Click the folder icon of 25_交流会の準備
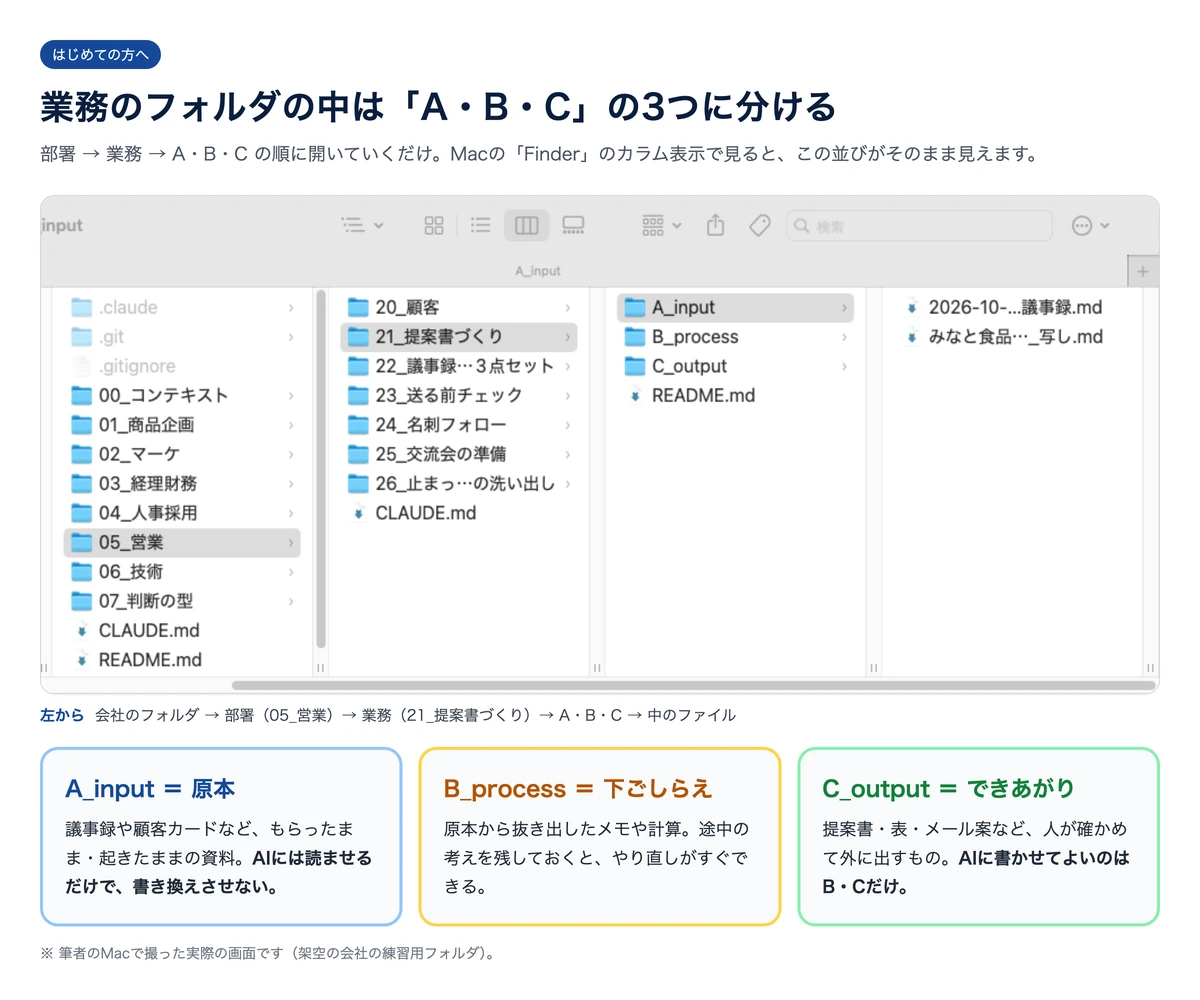 (358, 454)
